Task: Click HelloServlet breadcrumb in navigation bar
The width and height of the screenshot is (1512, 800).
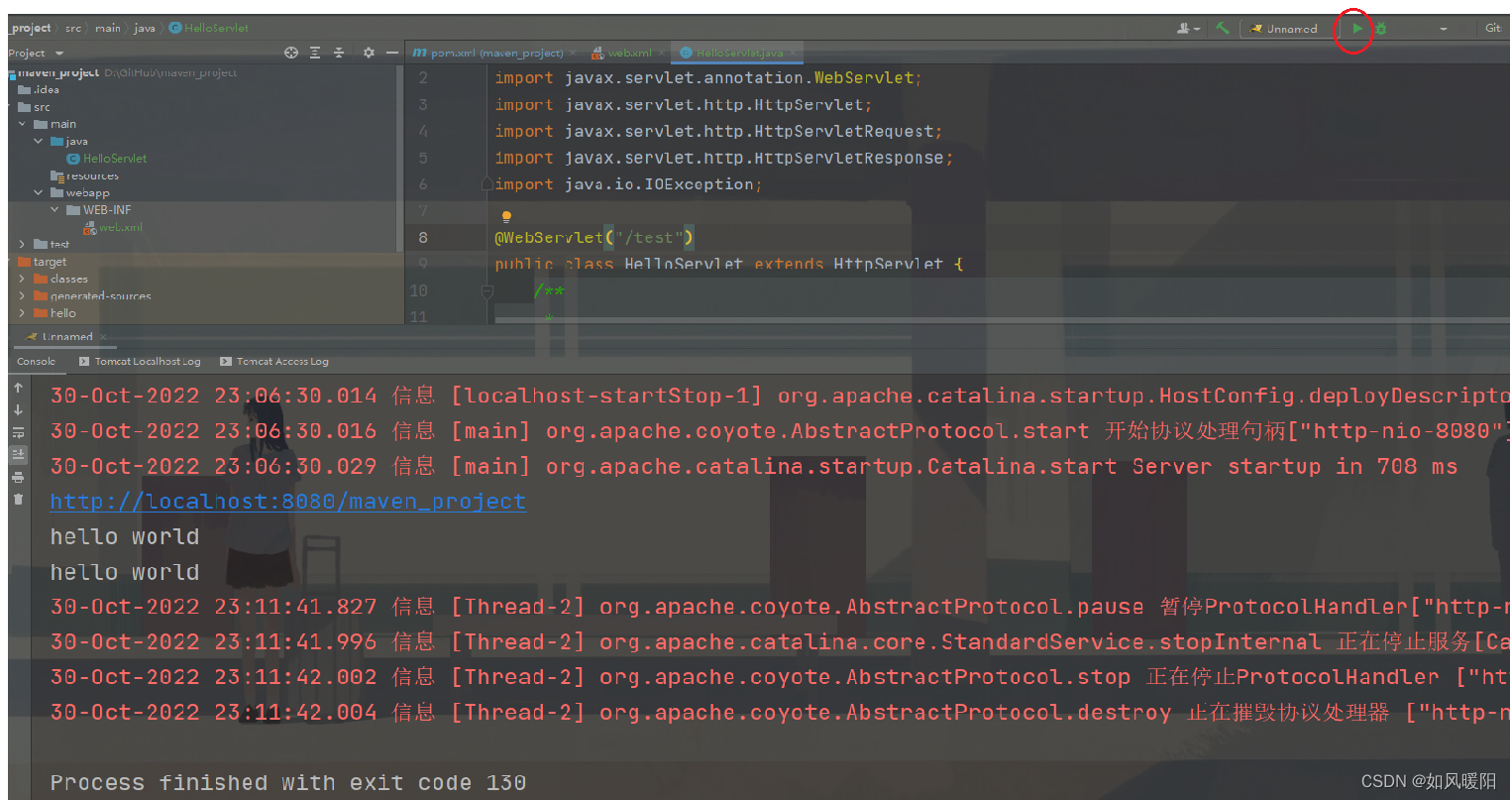Action: (x=209, y=28)
